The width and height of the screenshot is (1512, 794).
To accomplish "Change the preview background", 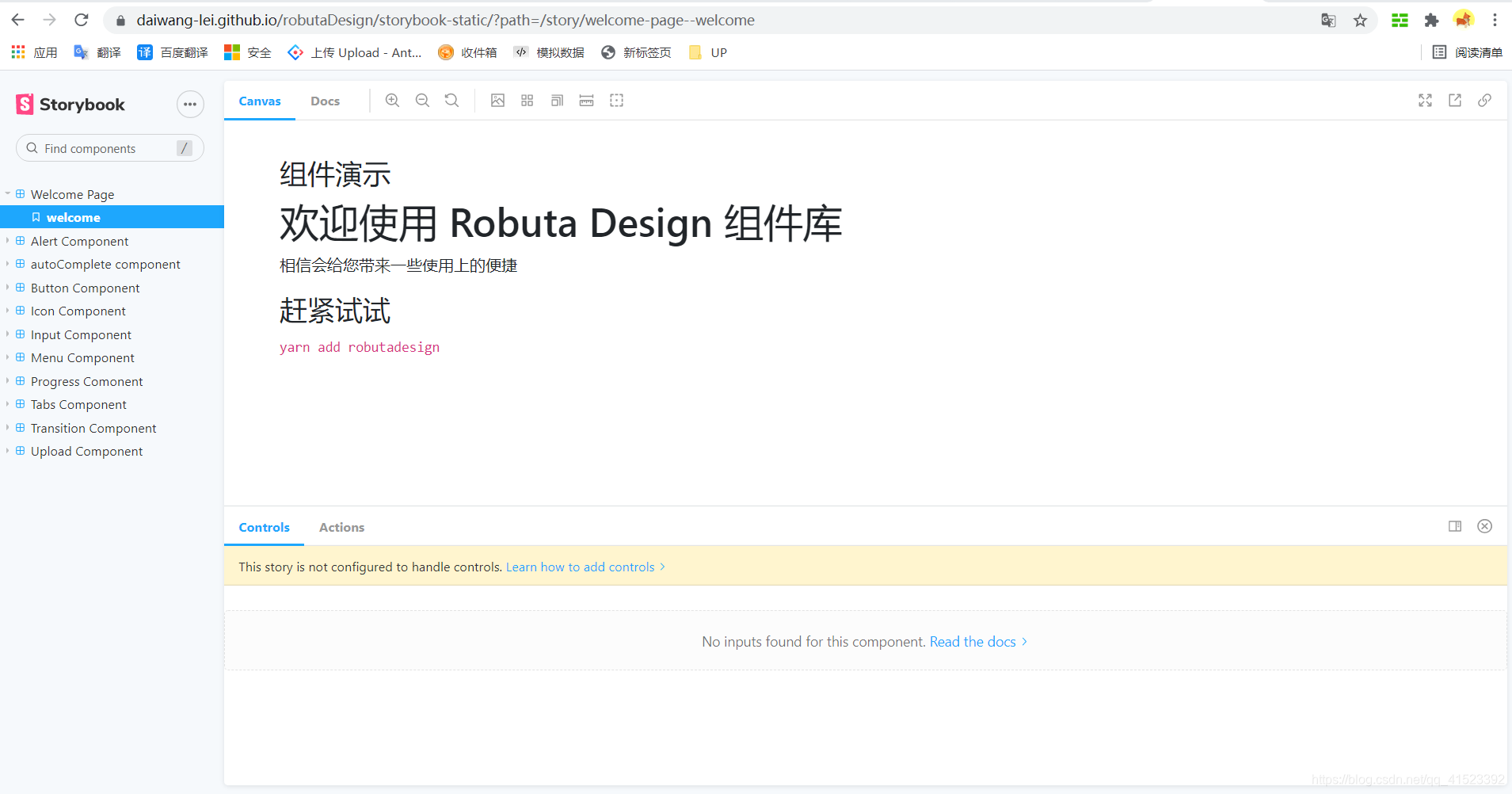I will point(497,101).
